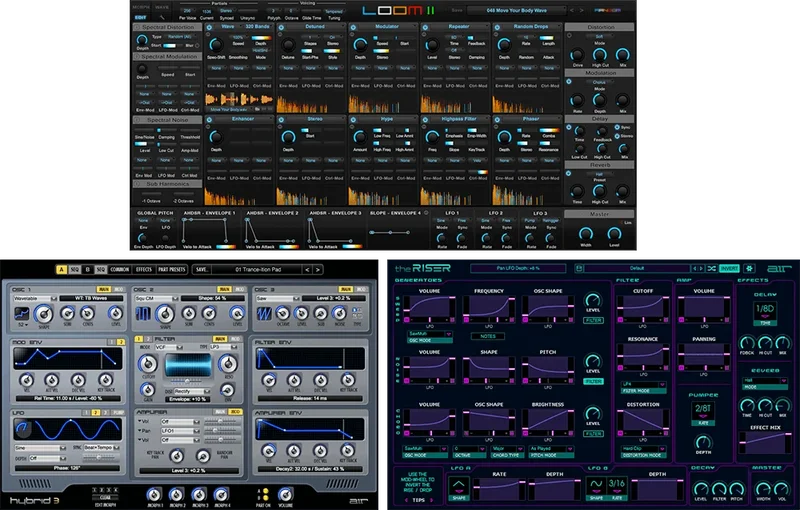Screen dimensions: 800x510
Task: Click the Loom II wrench settings icon
Action: pos(162,17)
